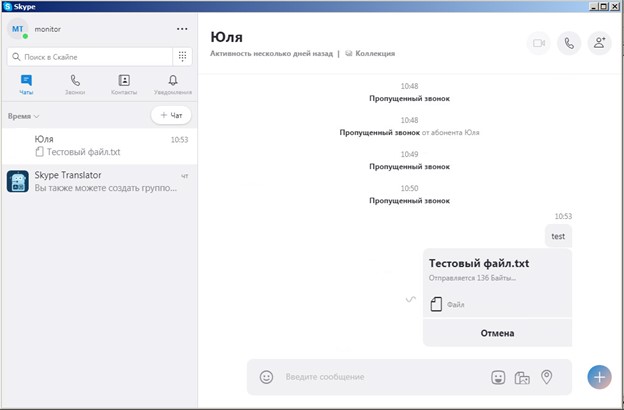Switch to the Звонки tab
This screenshot has height=410, width=624.
pyautogui.click(x=75, y=84)
